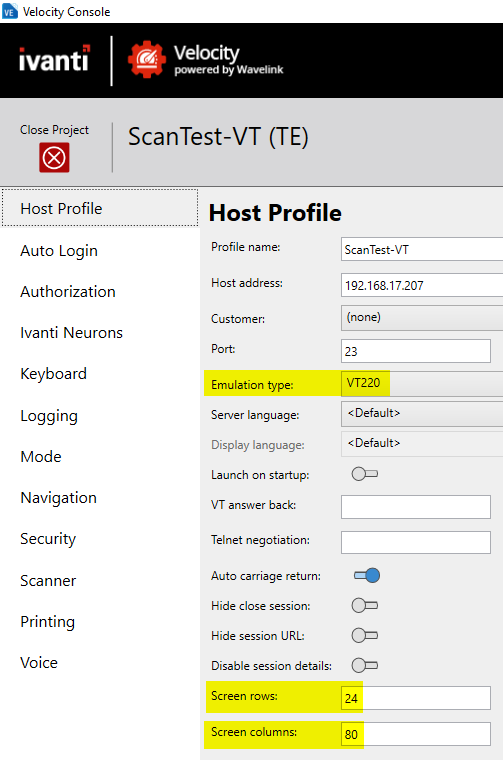
Task: Click the ScanTest-VT (TE) project title
Action: pos(218,137)
